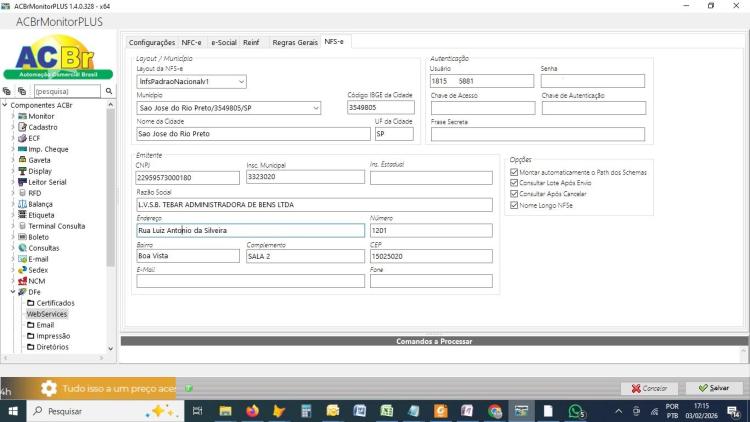Select the Display component icon

click(22, 171)
